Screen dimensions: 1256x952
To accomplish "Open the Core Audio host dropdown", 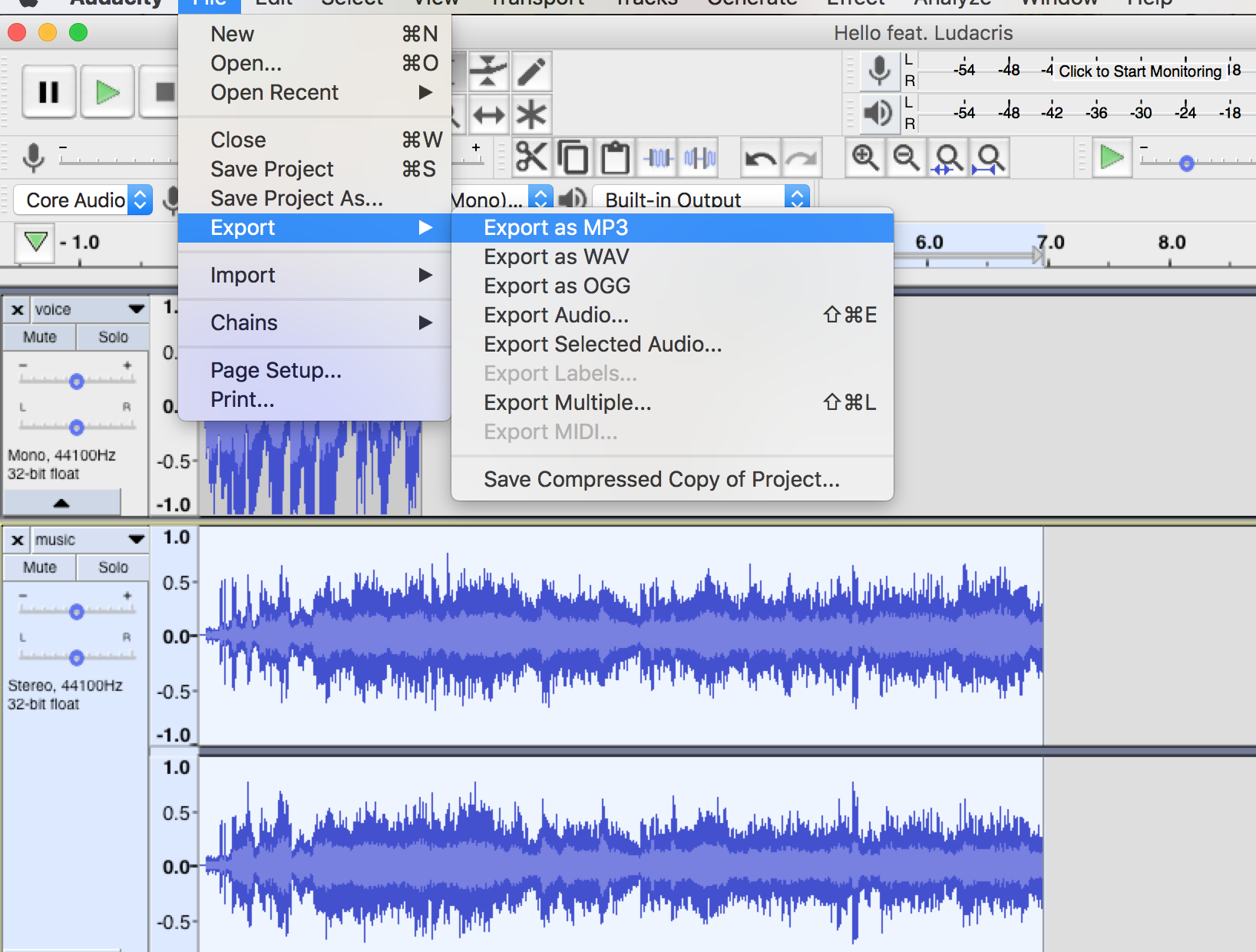I will point(83,200).
